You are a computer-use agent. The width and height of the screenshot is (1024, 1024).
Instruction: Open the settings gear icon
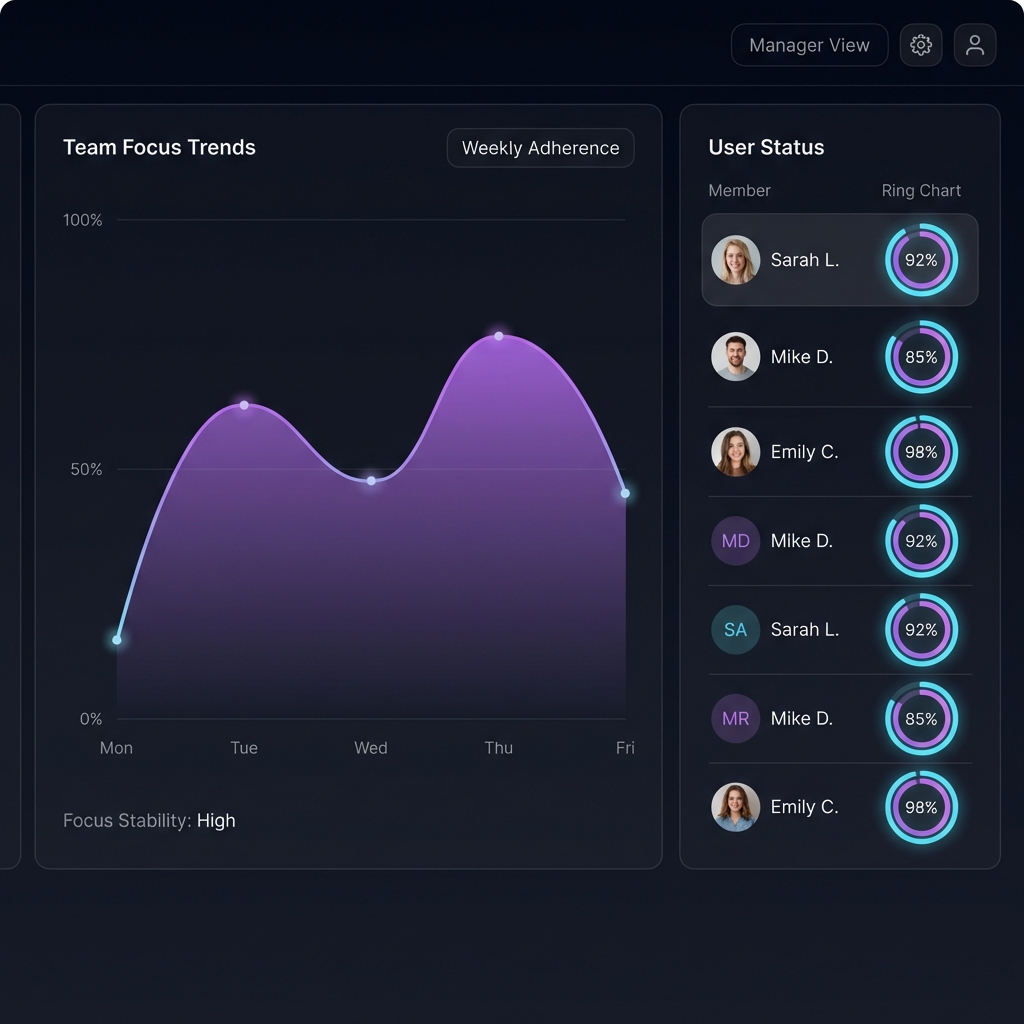(920, 44)
